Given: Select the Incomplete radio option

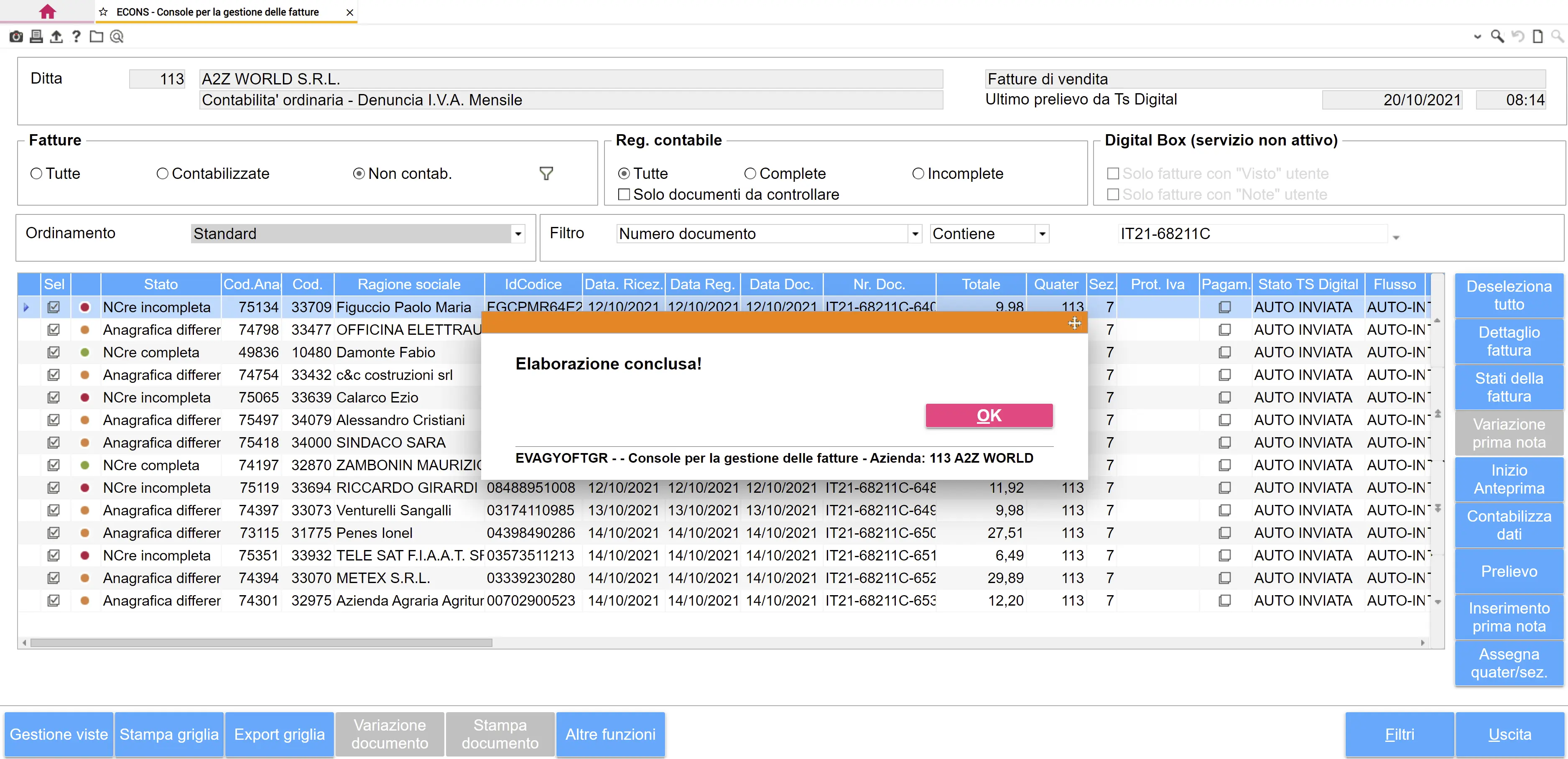Looking at the screenshot, I should pyautogui.click(x=918, y=174).
